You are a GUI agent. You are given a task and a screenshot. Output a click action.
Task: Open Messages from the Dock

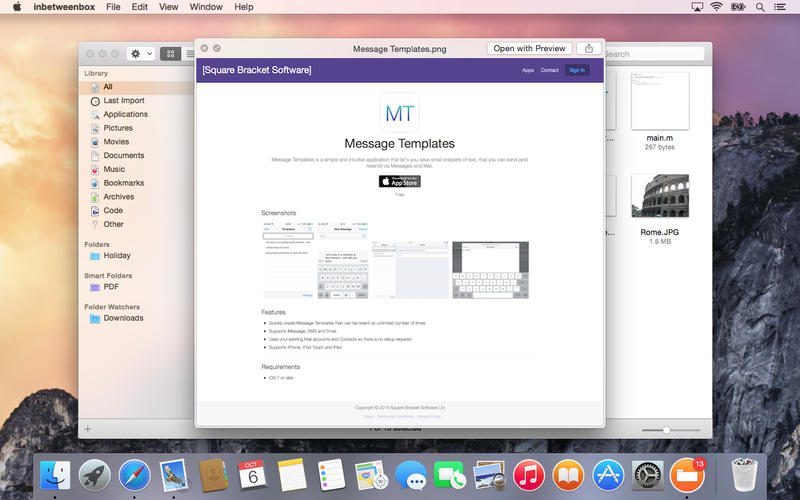[411, 476]
